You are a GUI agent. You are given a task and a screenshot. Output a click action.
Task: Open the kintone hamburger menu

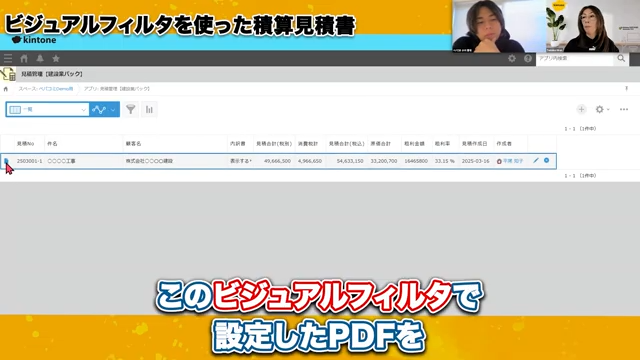pos(8,58)
